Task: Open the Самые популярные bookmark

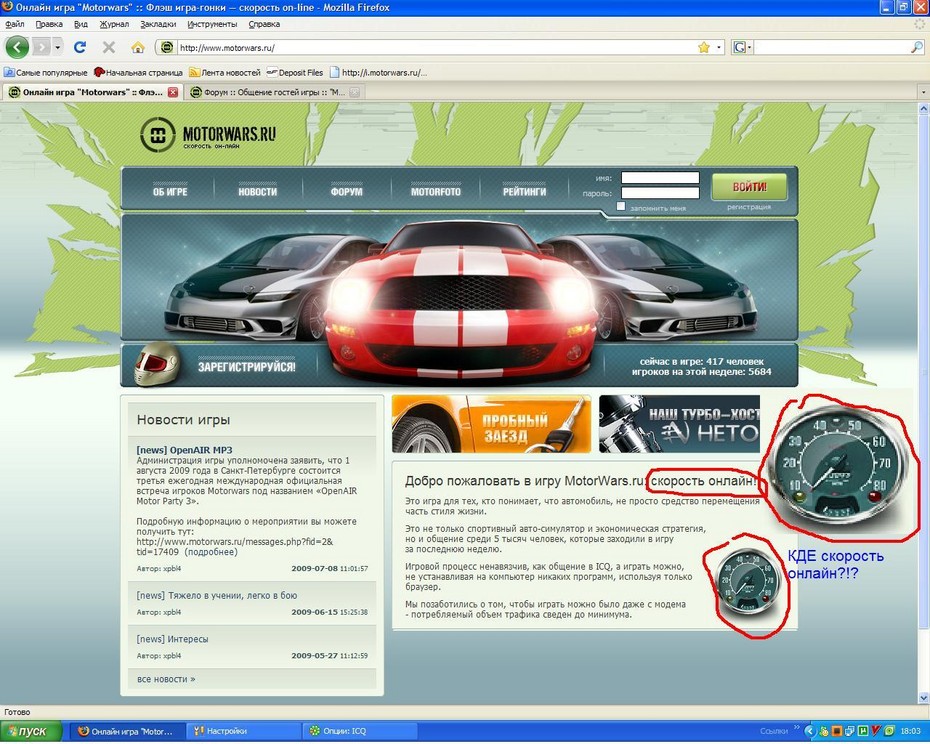Action: (46, 72)
